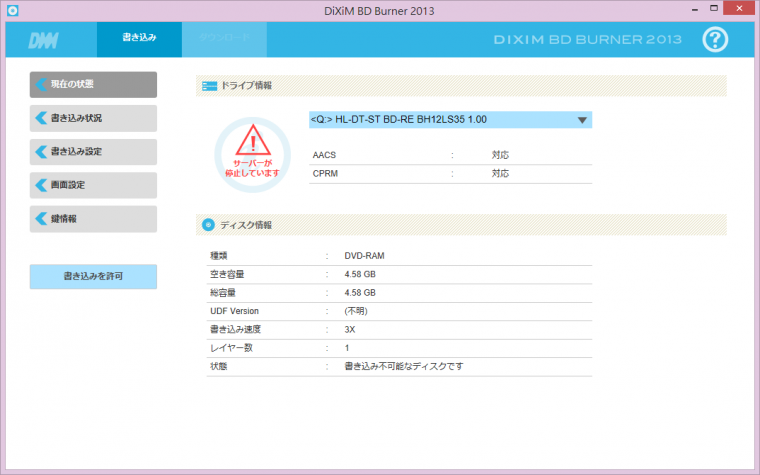Click the CPRM 対応 value

pos(500,174)
